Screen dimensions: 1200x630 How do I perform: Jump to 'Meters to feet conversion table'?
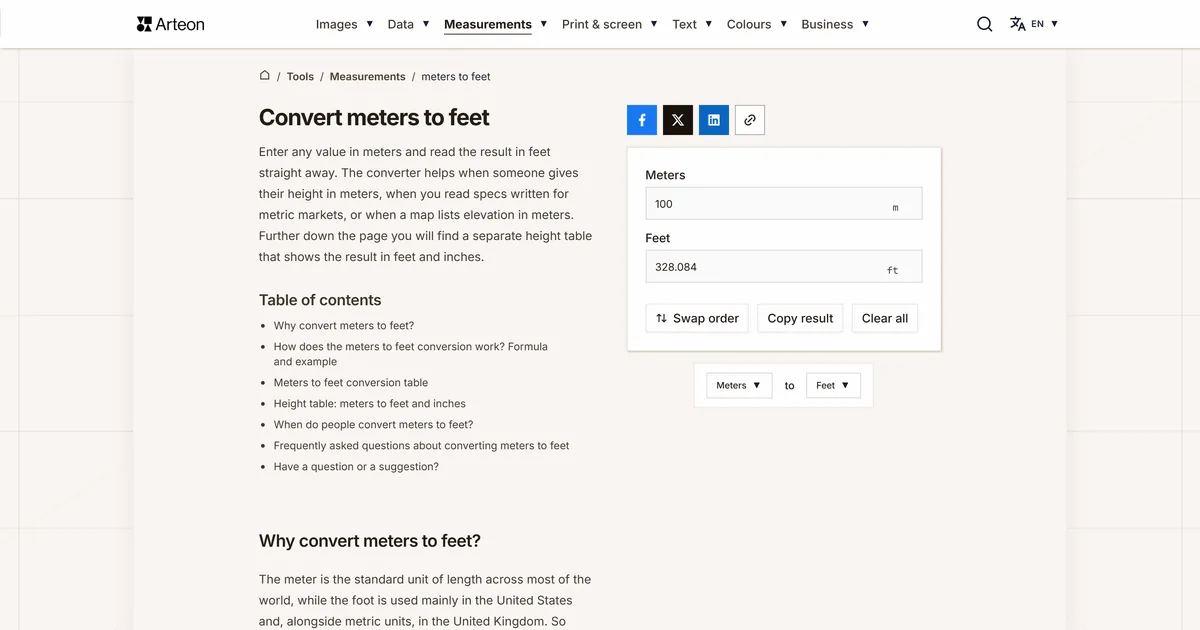351,382
